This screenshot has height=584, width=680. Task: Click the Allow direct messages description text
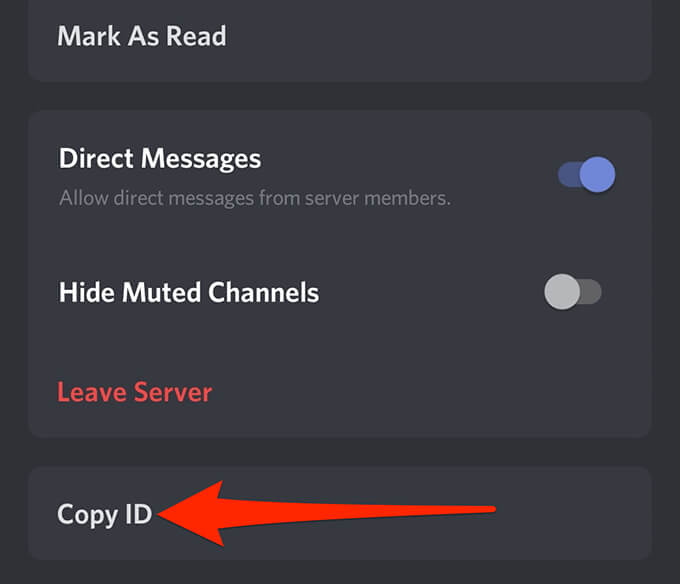tap(255, 199)
